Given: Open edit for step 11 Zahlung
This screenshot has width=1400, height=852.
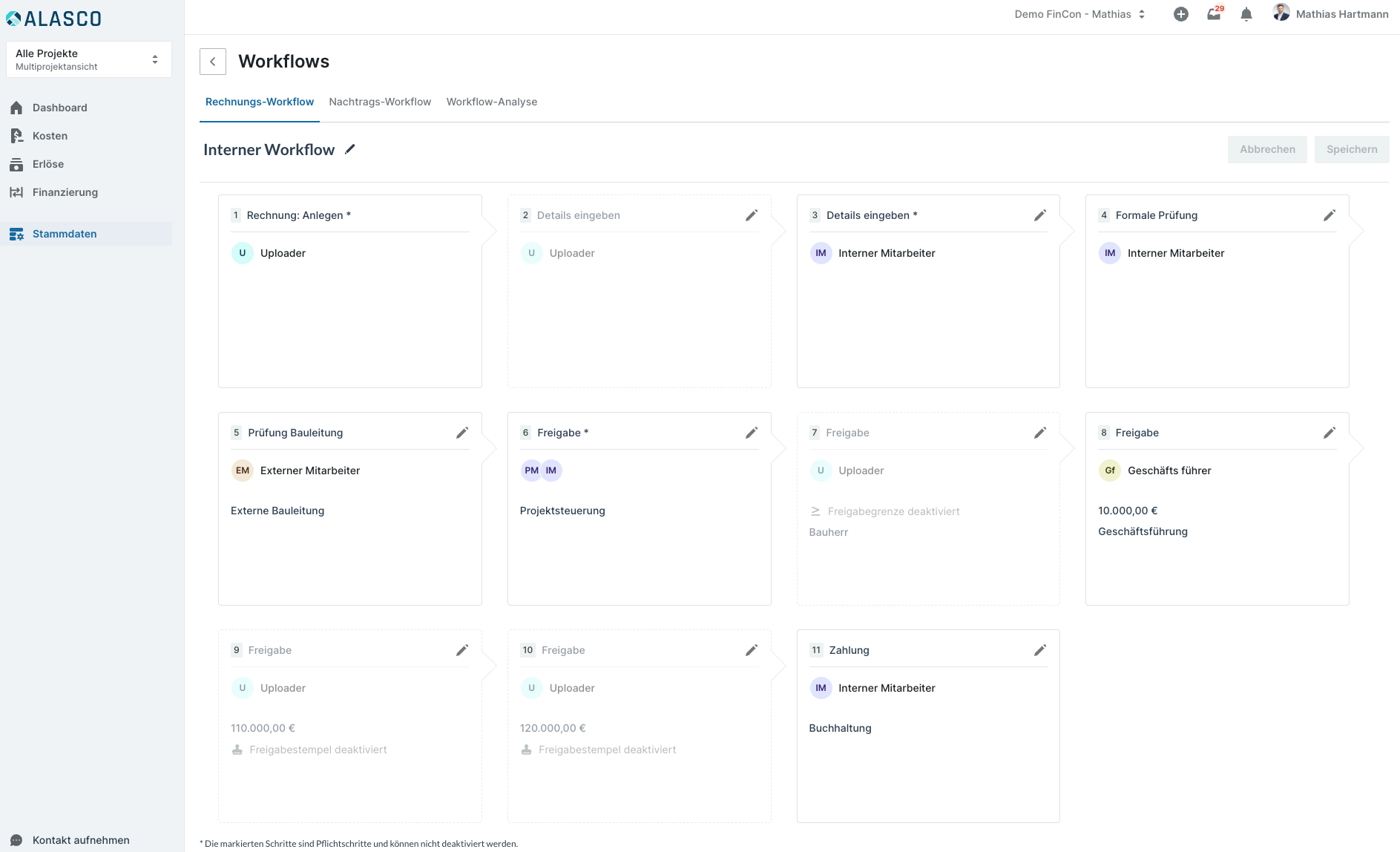Looking at the screenshot, I should [x=1039, y=650].
